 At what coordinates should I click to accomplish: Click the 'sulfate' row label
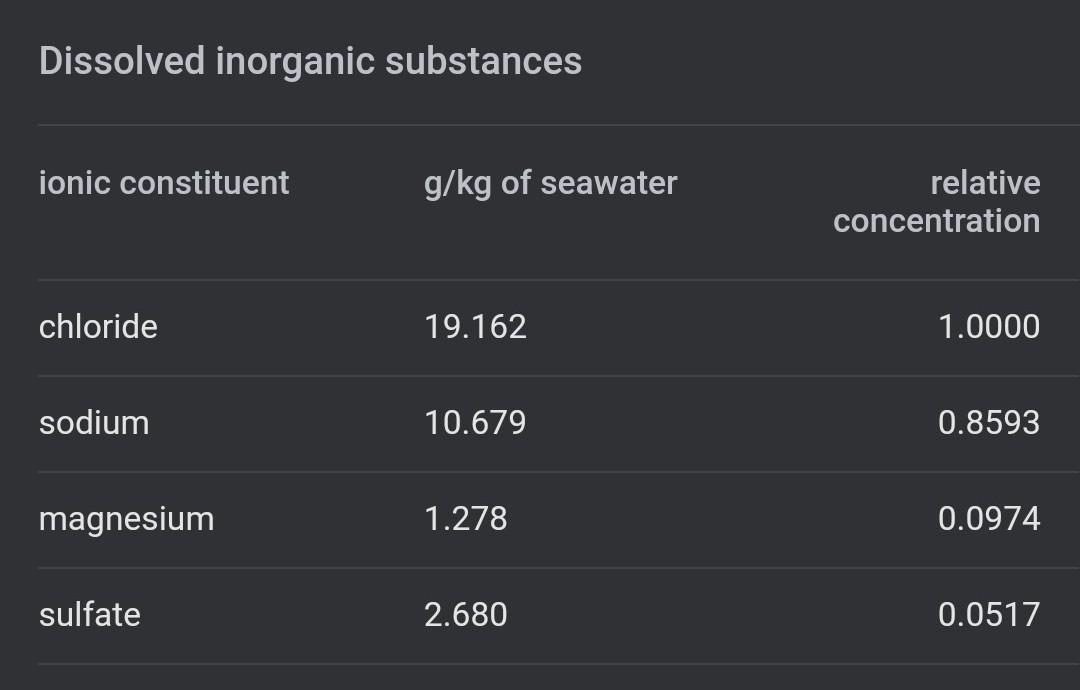[x=89, y=614]
